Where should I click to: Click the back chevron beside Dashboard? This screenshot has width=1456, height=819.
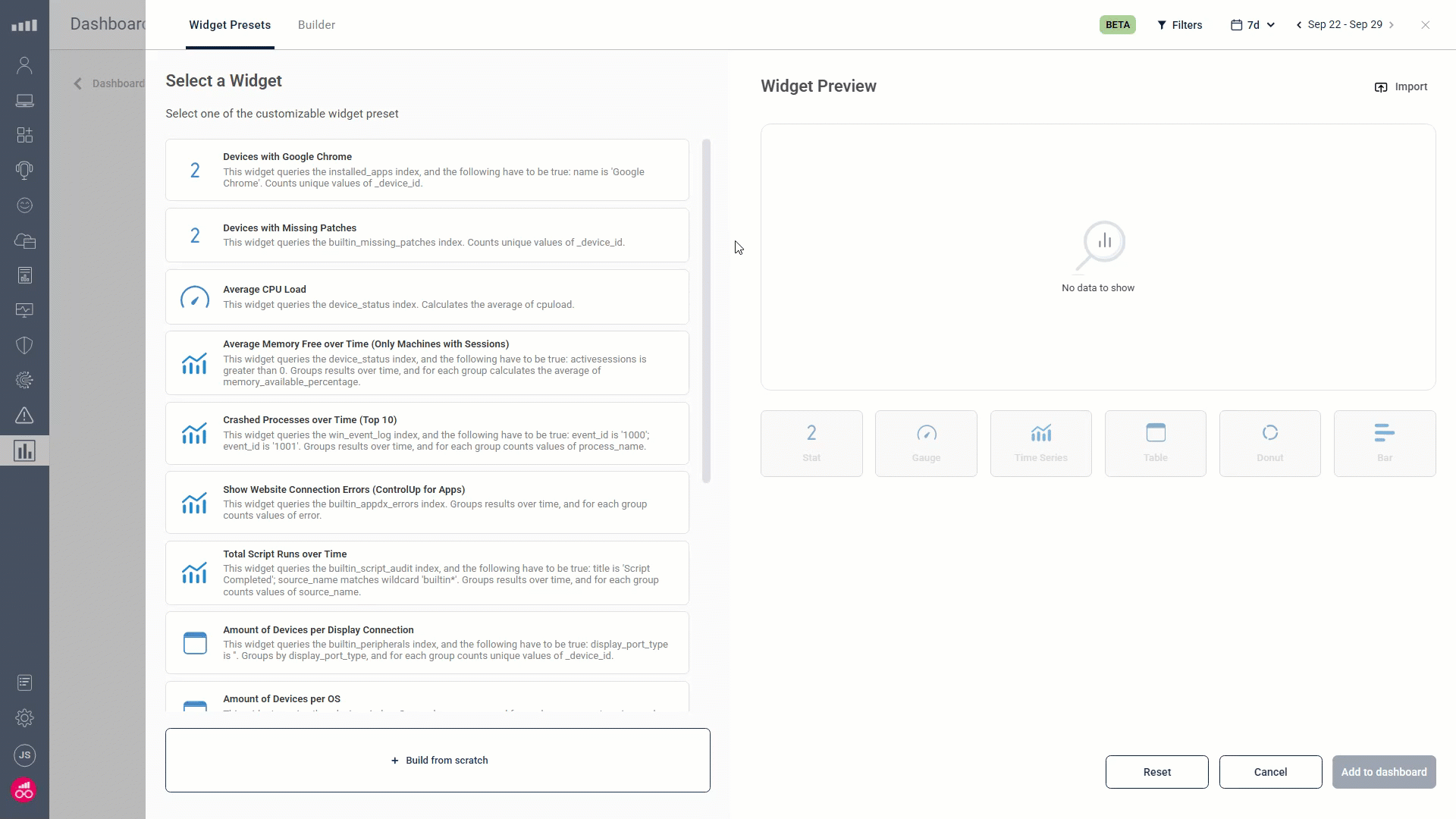pos(77,83)
